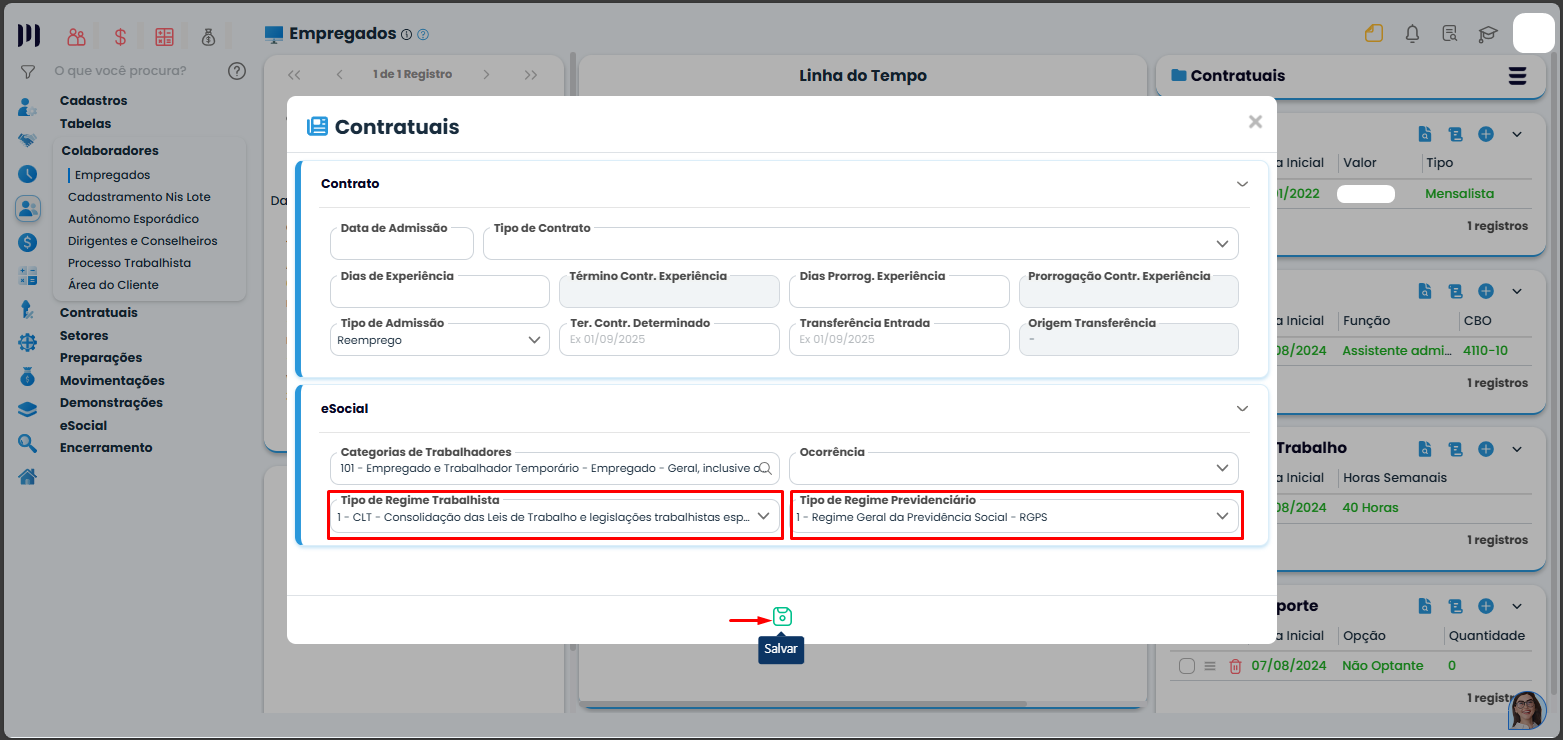The height and width of the screenshot is (740, 1563).
Task: Select the clock icon in the left sidebar
Action: pos(28,174)
